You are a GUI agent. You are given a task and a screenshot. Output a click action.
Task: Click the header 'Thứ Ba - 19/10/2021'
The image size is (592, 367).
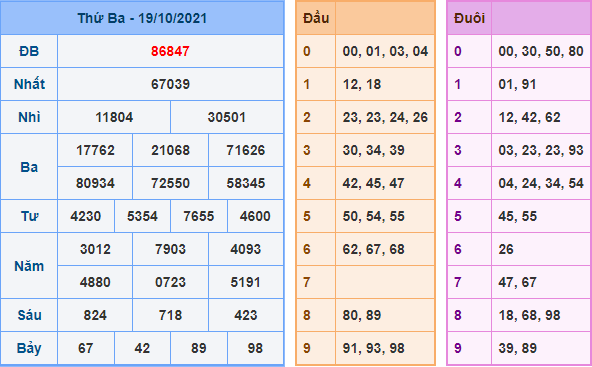click(x=142, y=18)
